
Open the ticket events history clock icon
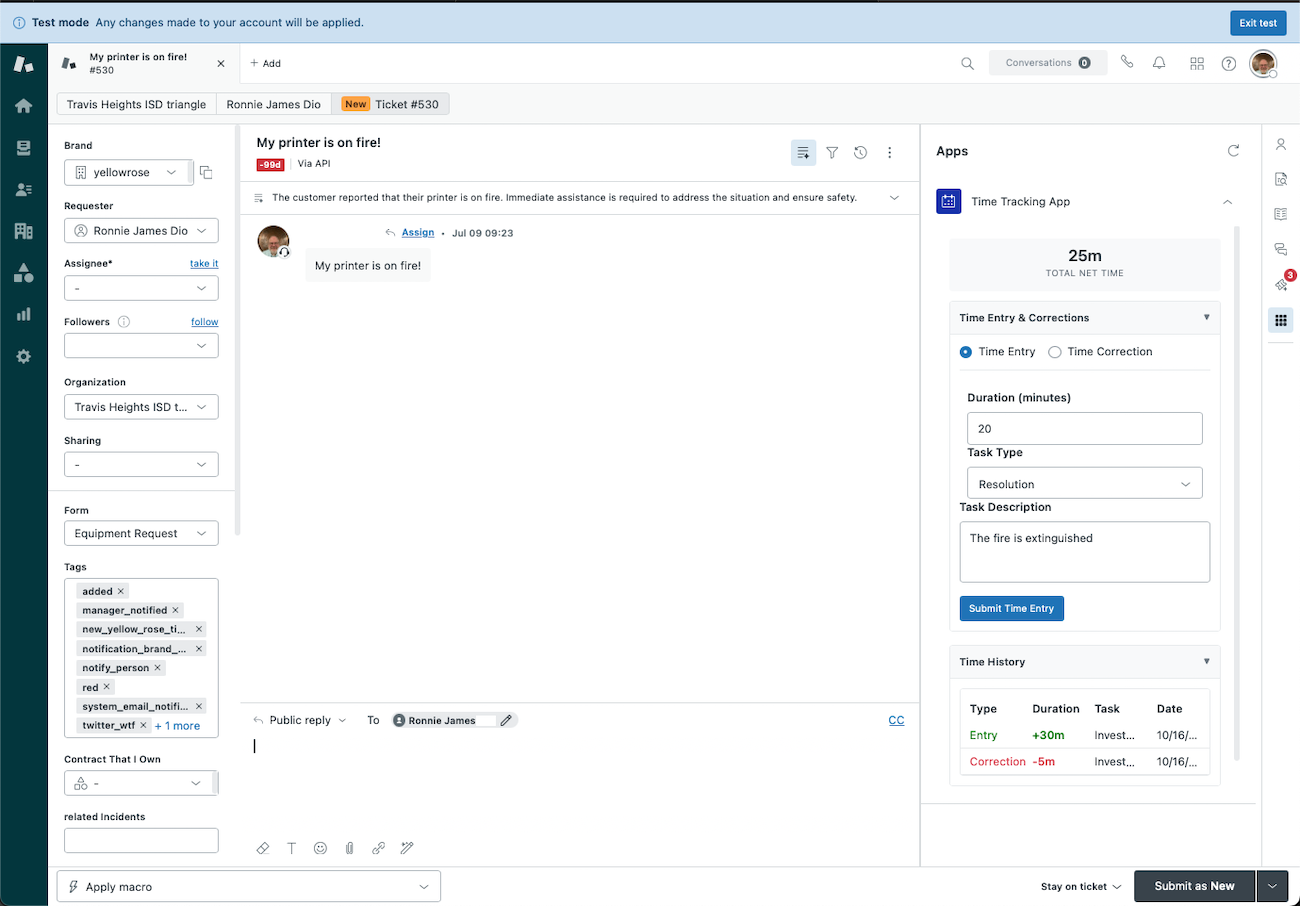tap(861, 152)
